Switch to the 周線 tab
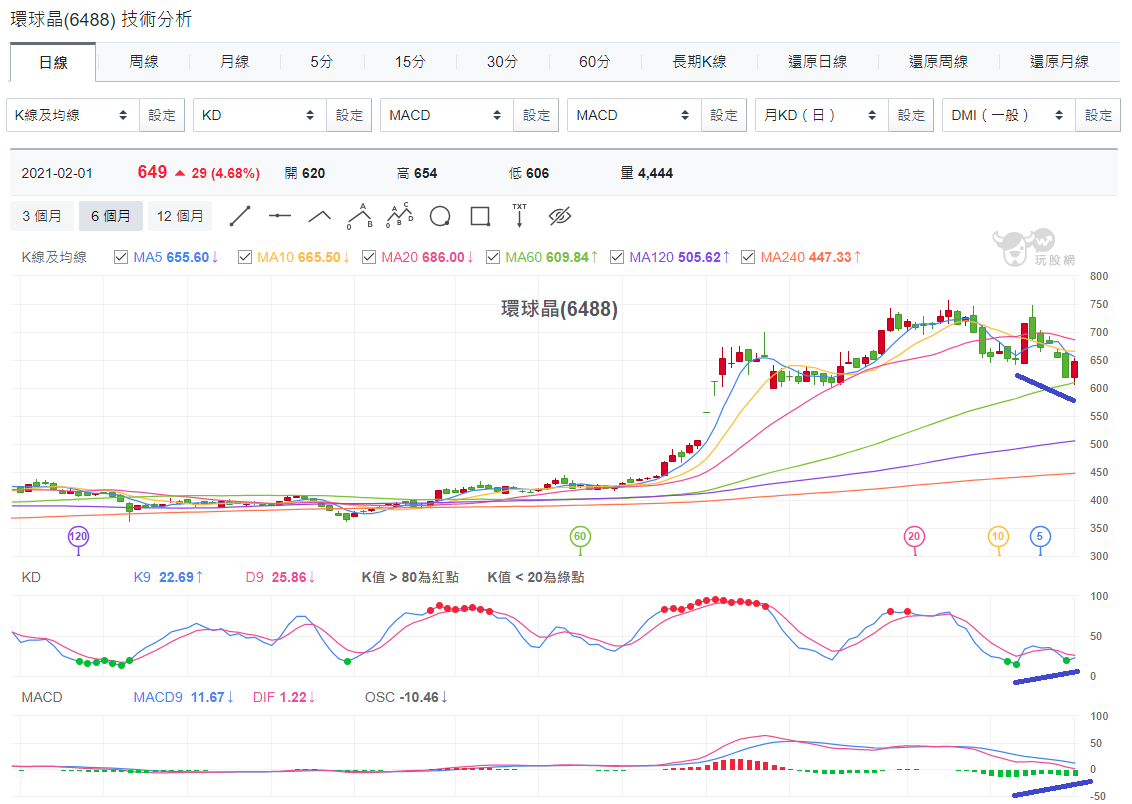The height and width of the screenshot is (804, 1132). tap(143, 62)
